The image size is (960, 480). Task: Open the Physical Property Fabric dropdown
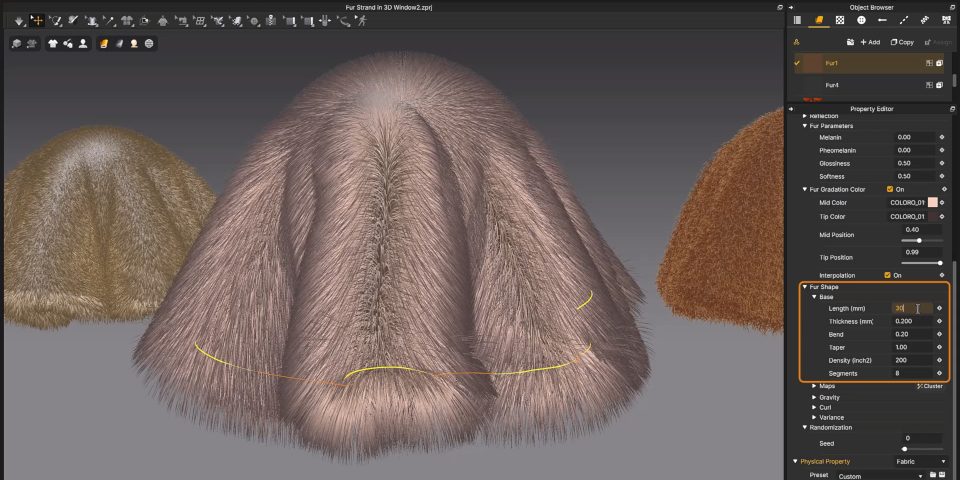[x=917, y=461]
